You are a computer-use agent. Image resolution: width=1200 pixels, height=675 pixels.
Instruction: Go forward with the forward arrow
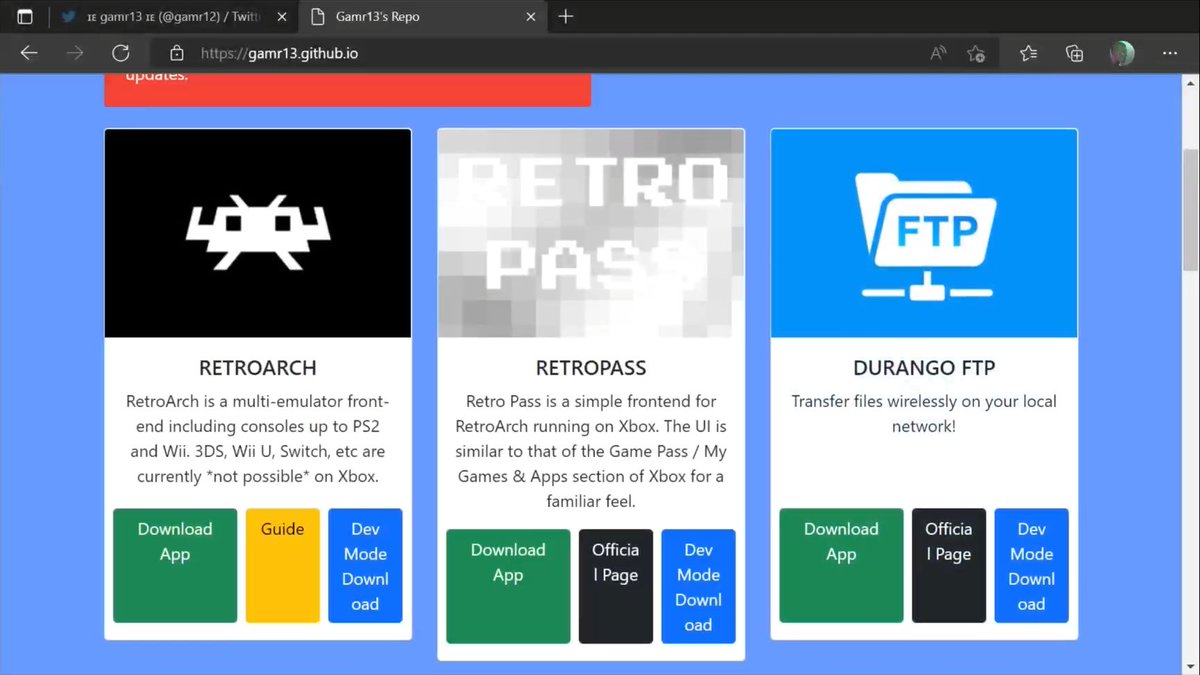[x=75, y=53]
